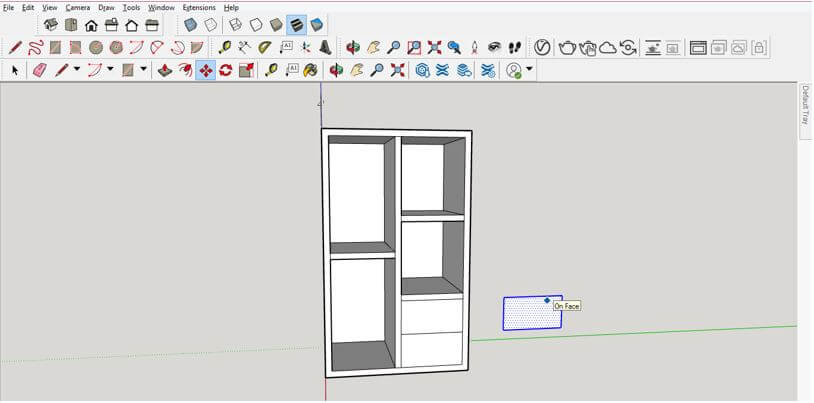Open the View menu

click(x=50, y=8)
